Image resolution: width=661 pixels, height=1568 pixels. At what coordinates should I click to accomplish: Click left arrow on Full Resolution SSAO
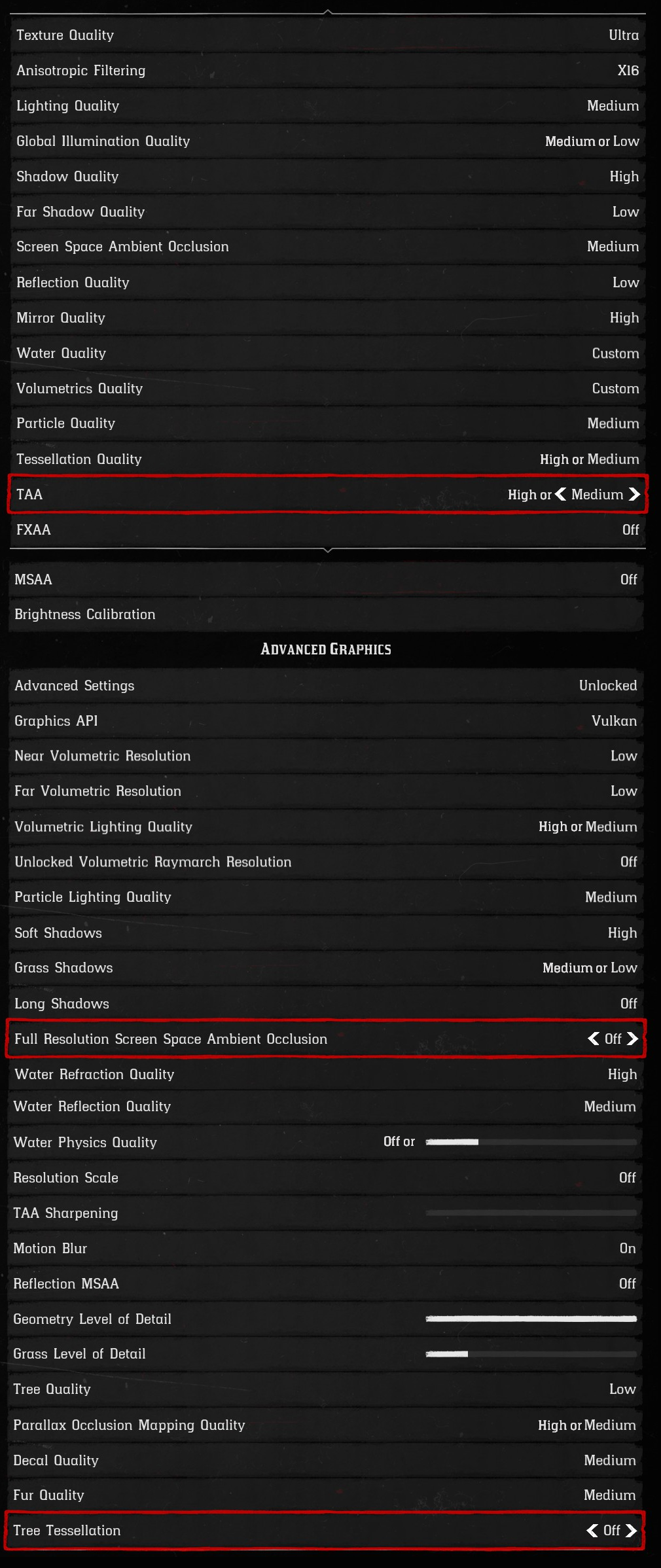594,1039
